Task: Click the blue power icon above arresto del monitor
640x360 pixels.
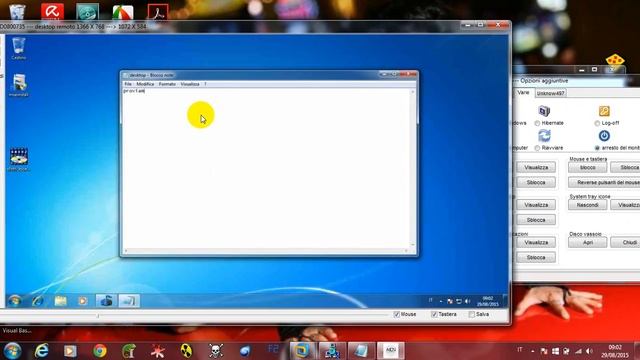Action: 604,136
